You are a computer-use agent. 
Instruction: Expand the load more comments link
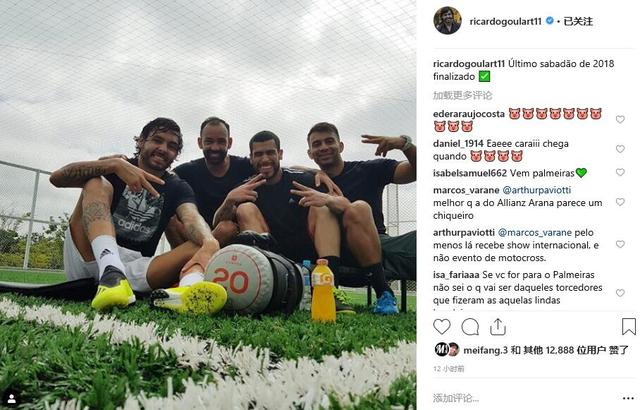click(x=462, y=95)
